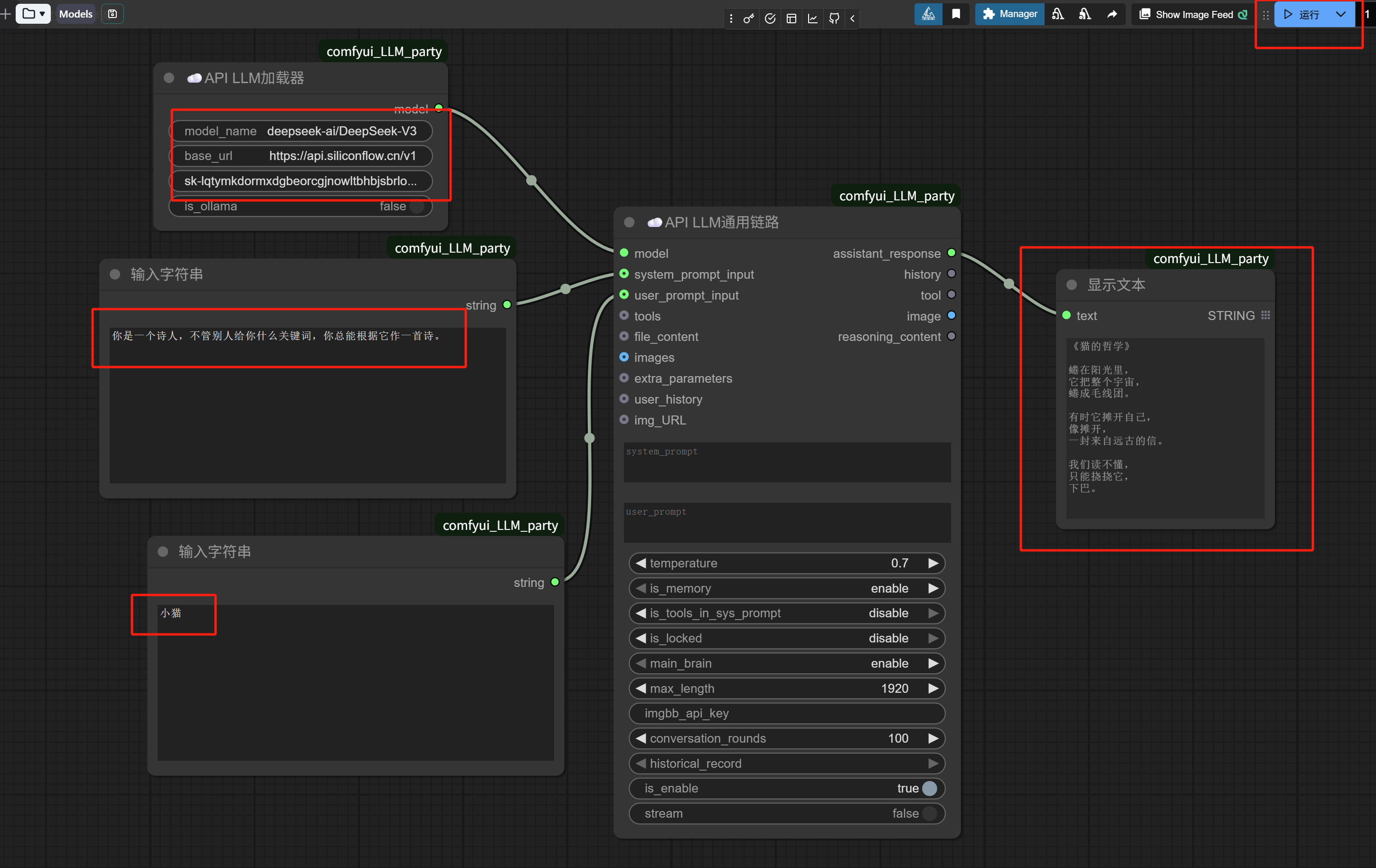The image size is (1376, 868).
Task: Toggle the is_enable switch
Action: tap(930, 788)
